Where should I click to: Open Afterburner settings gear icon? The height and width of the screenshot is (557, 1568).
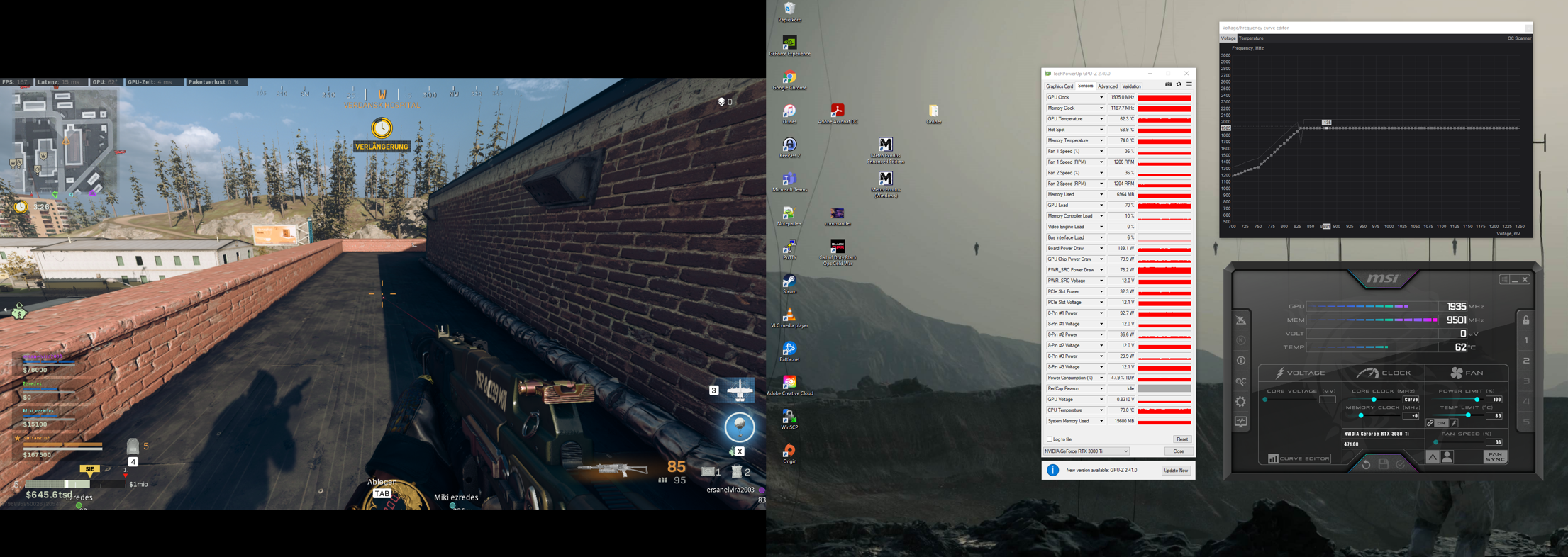1240,402
